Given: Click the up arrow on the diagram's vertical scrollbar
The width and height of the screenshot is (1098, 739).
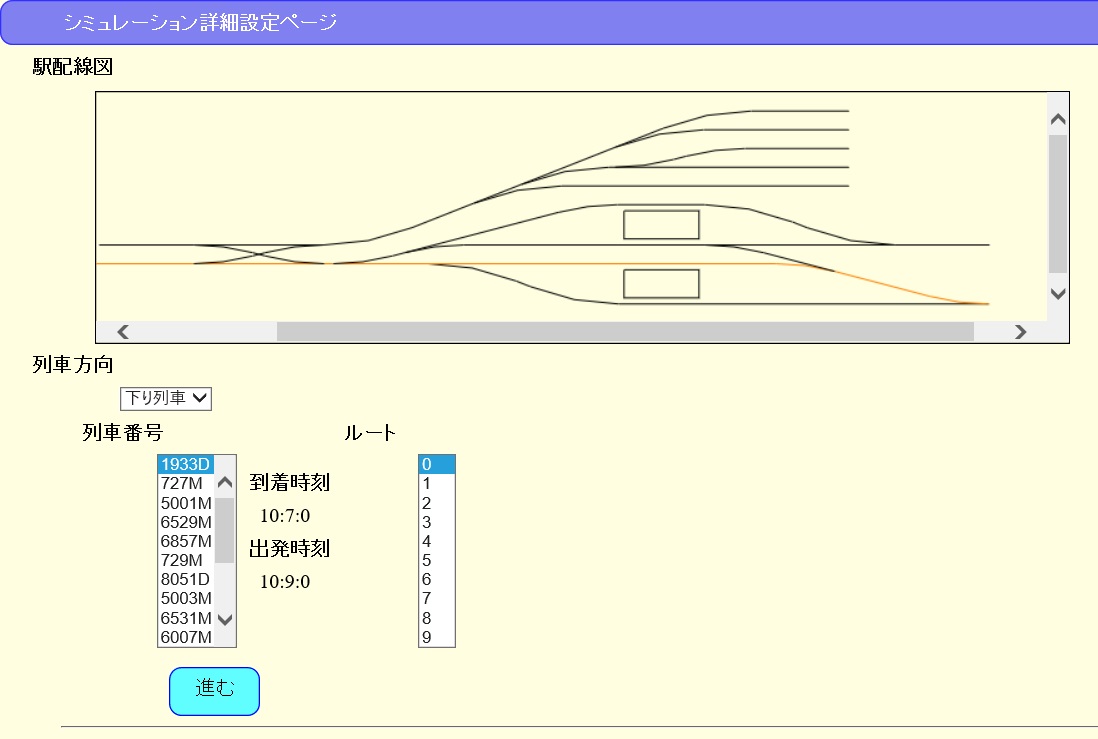Looking at the screenshot, I should point(1056,117).
